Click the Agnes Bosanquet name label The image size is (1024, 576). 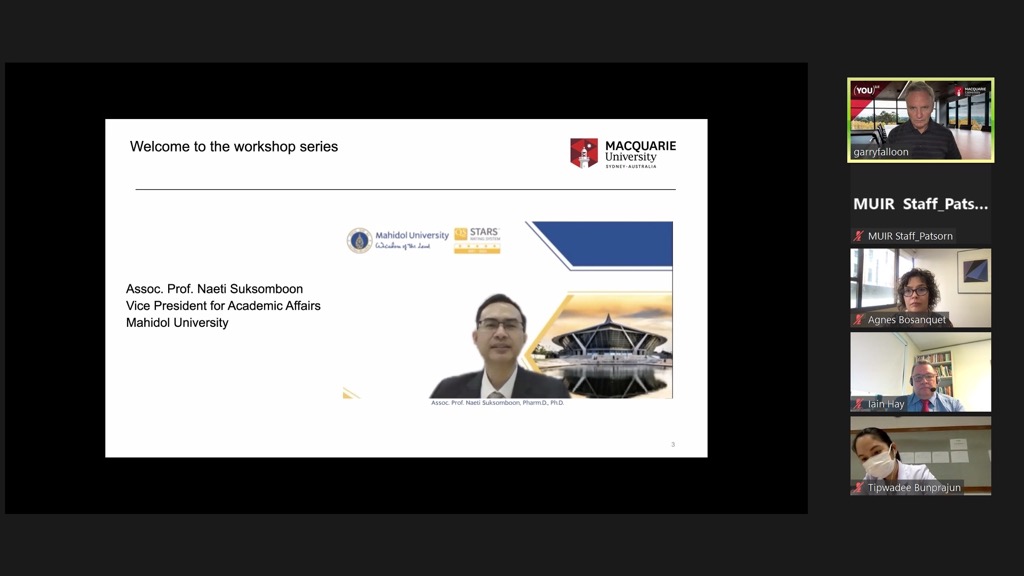pos(908,320)
